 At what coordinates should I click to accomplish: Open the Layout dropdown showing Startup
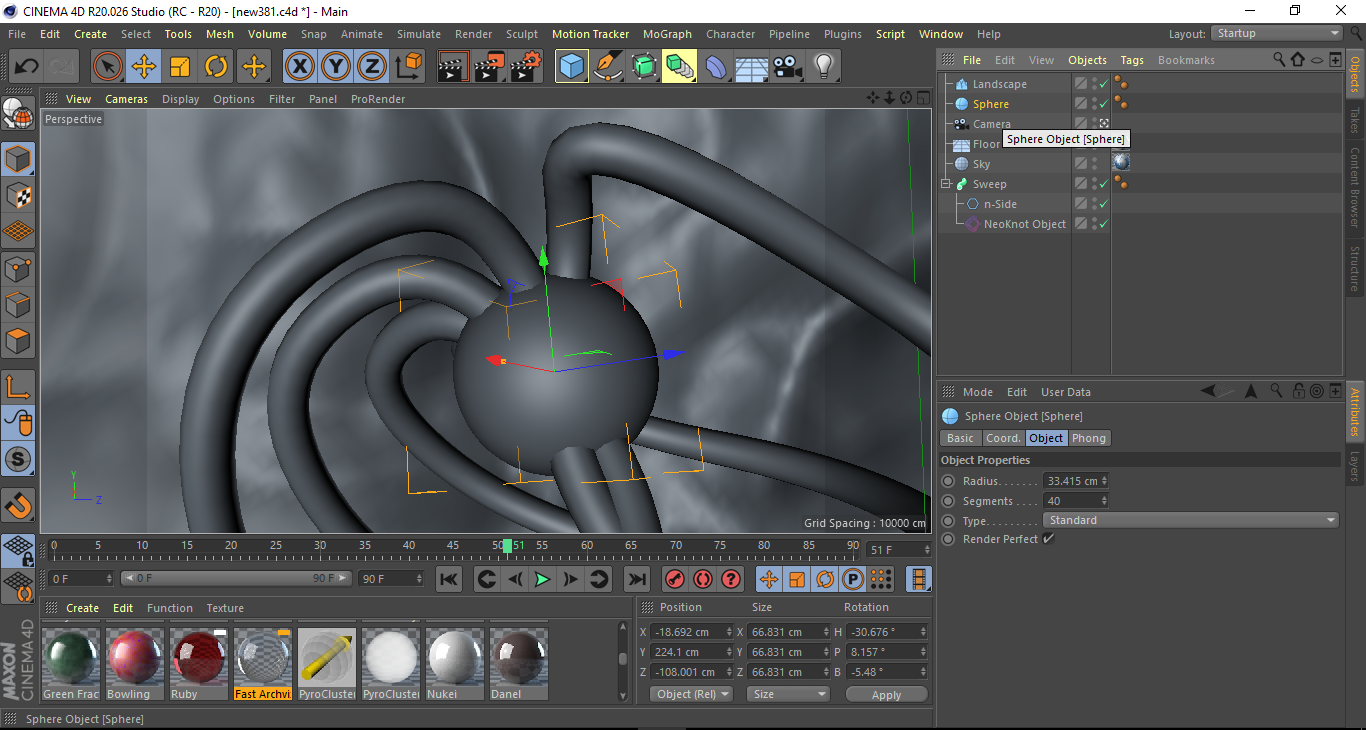click(1277, 33)
